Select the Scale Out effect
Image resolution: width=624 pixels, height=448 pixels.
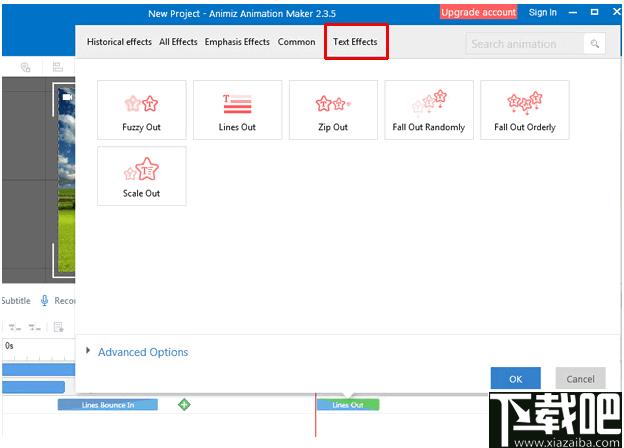[x=141, y=176]
